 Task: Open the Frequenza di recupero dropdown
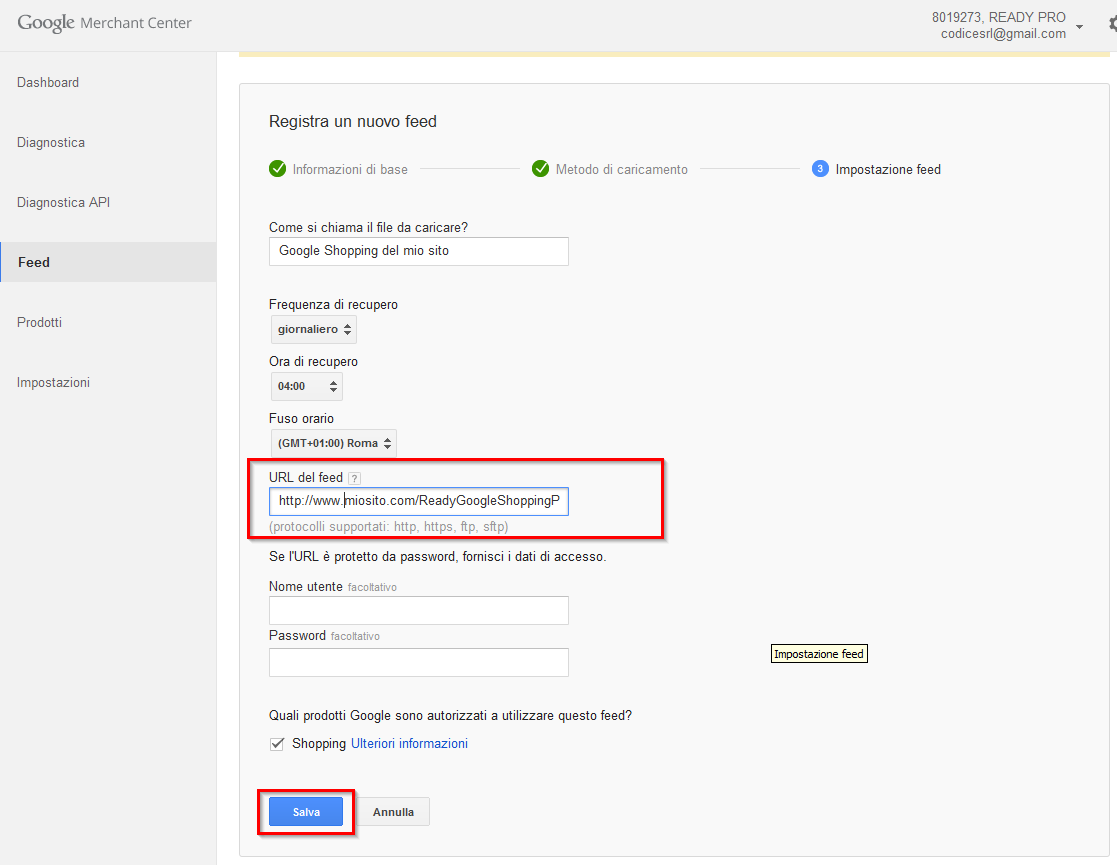coord(313,329)
